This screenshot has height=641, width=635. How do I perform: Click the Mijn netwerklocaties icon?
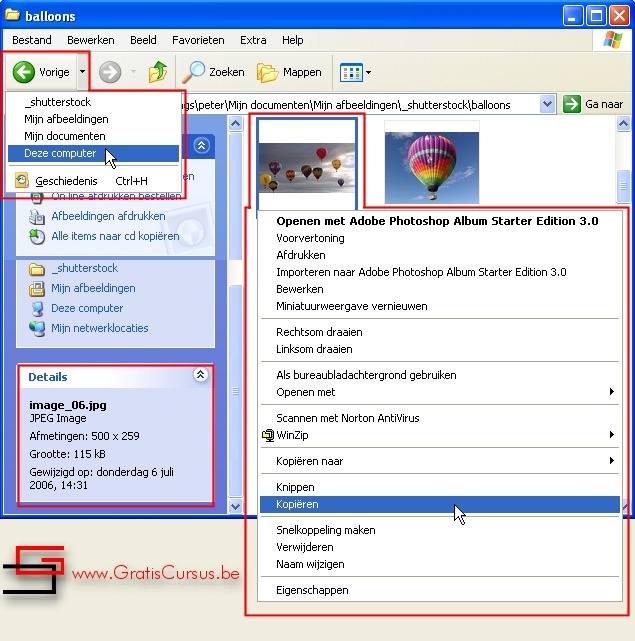[x=37, y=329]
